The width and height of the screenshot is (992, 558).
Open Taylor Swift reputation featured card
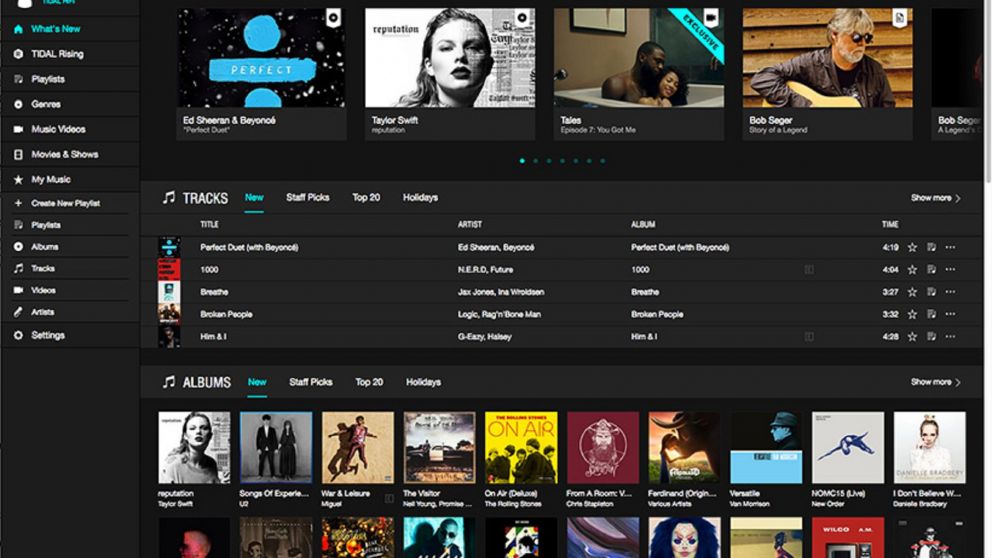click(450, 74)
